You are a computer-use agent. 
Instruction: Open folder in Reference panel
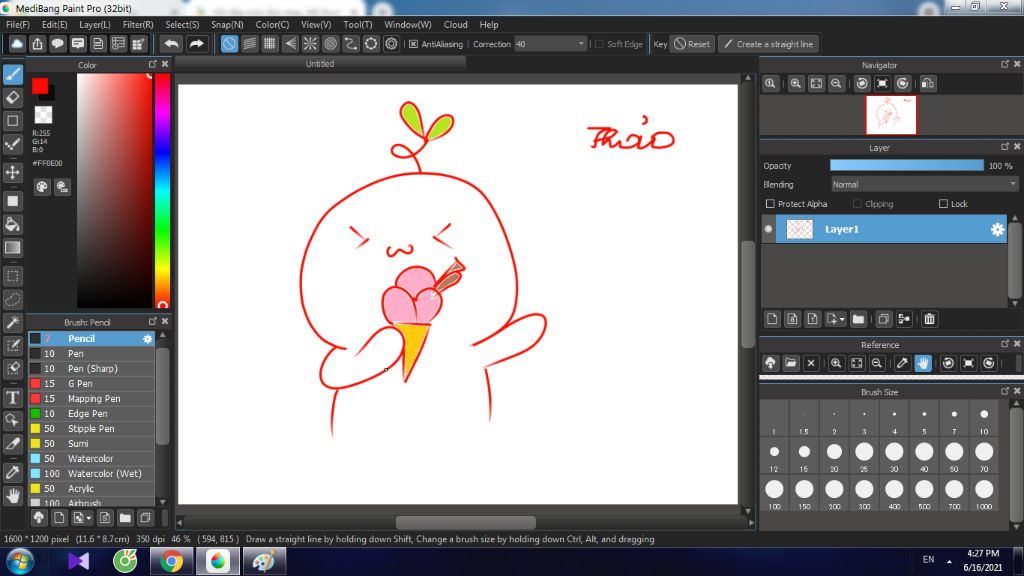click(790, 363)
